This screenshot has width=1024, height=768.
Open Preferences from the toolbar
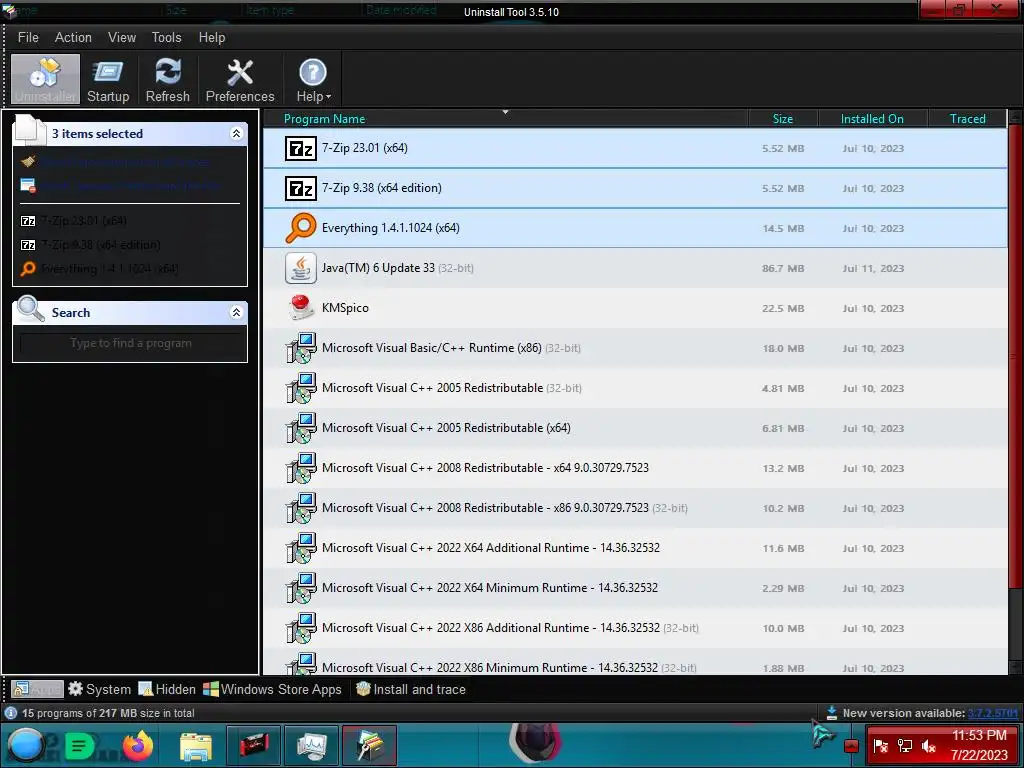[240, 80]
